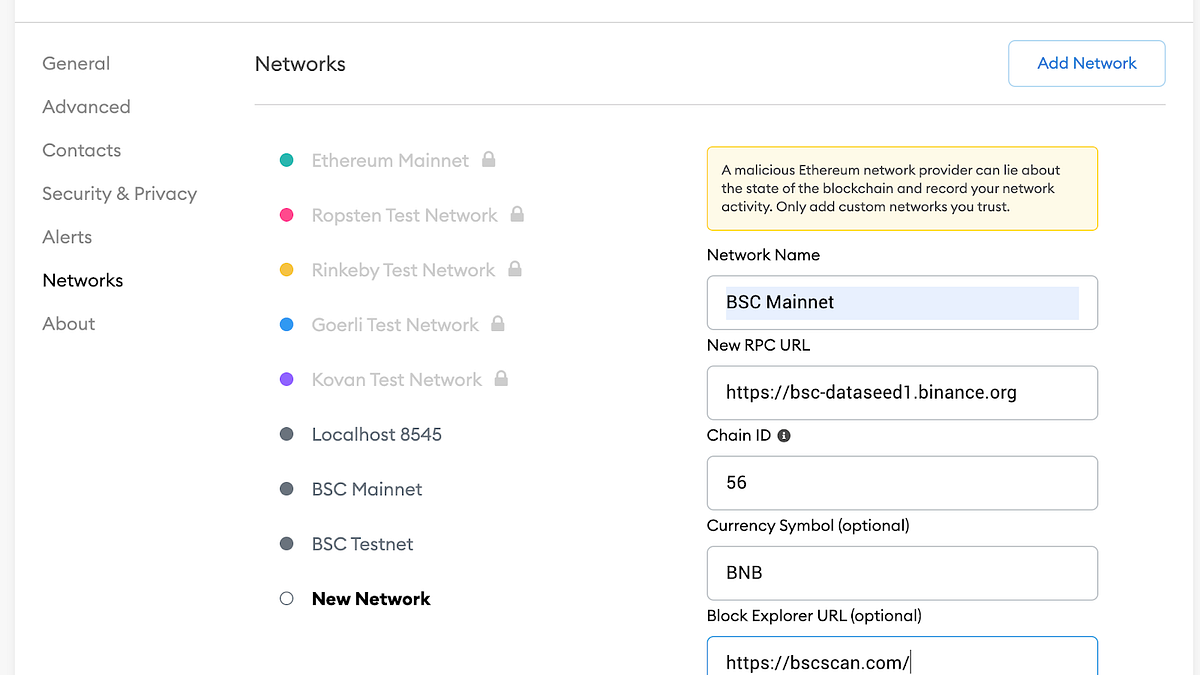The image size is (1200, 675).
Task: Select Localhost 8545 network
Action: tap(376, 435)
